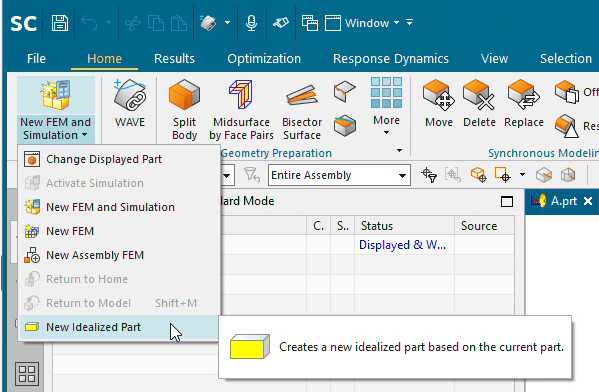Click the Status column header
Viewport: 599px width, 392px height.
[x=405, y=226]
